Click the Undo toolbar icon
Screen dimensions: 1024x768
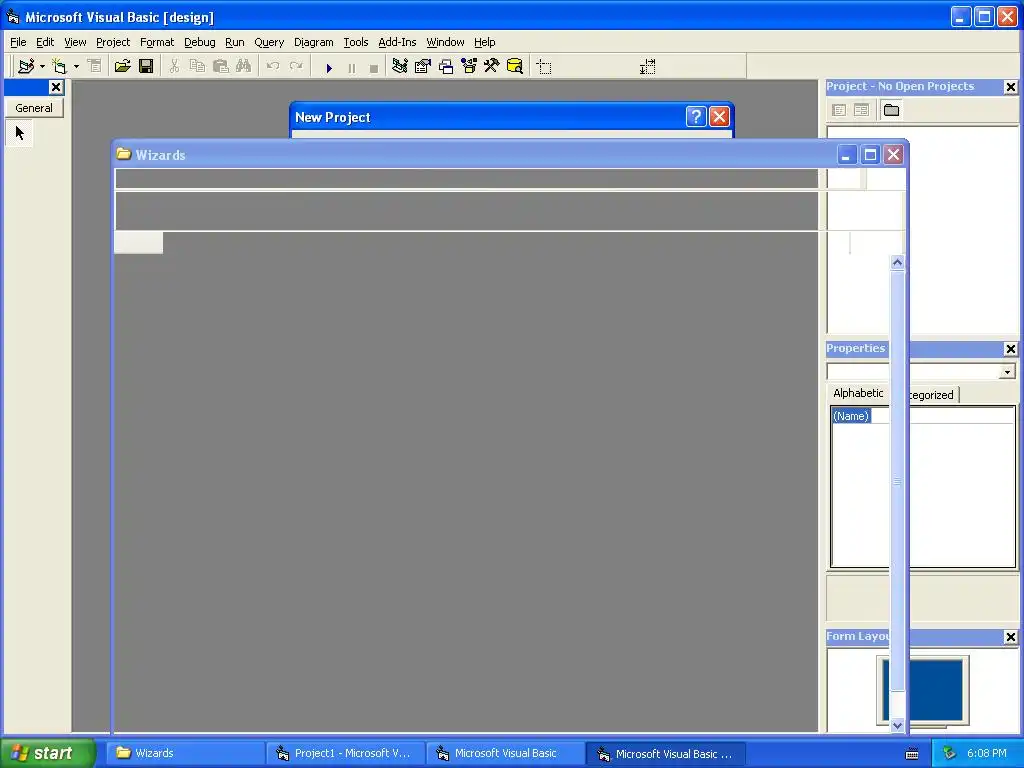pos(273,66)
